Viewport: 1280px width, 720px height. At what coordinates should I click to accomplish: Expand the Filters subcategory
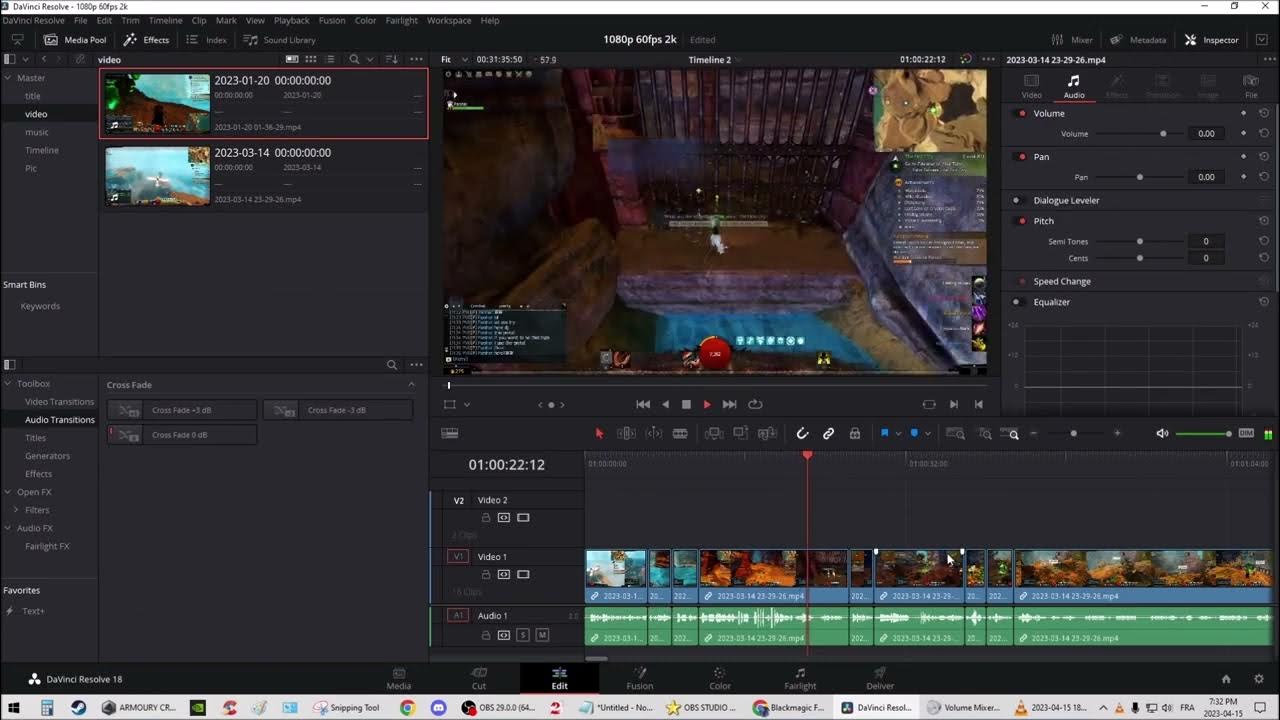click(x=16, y=510)
